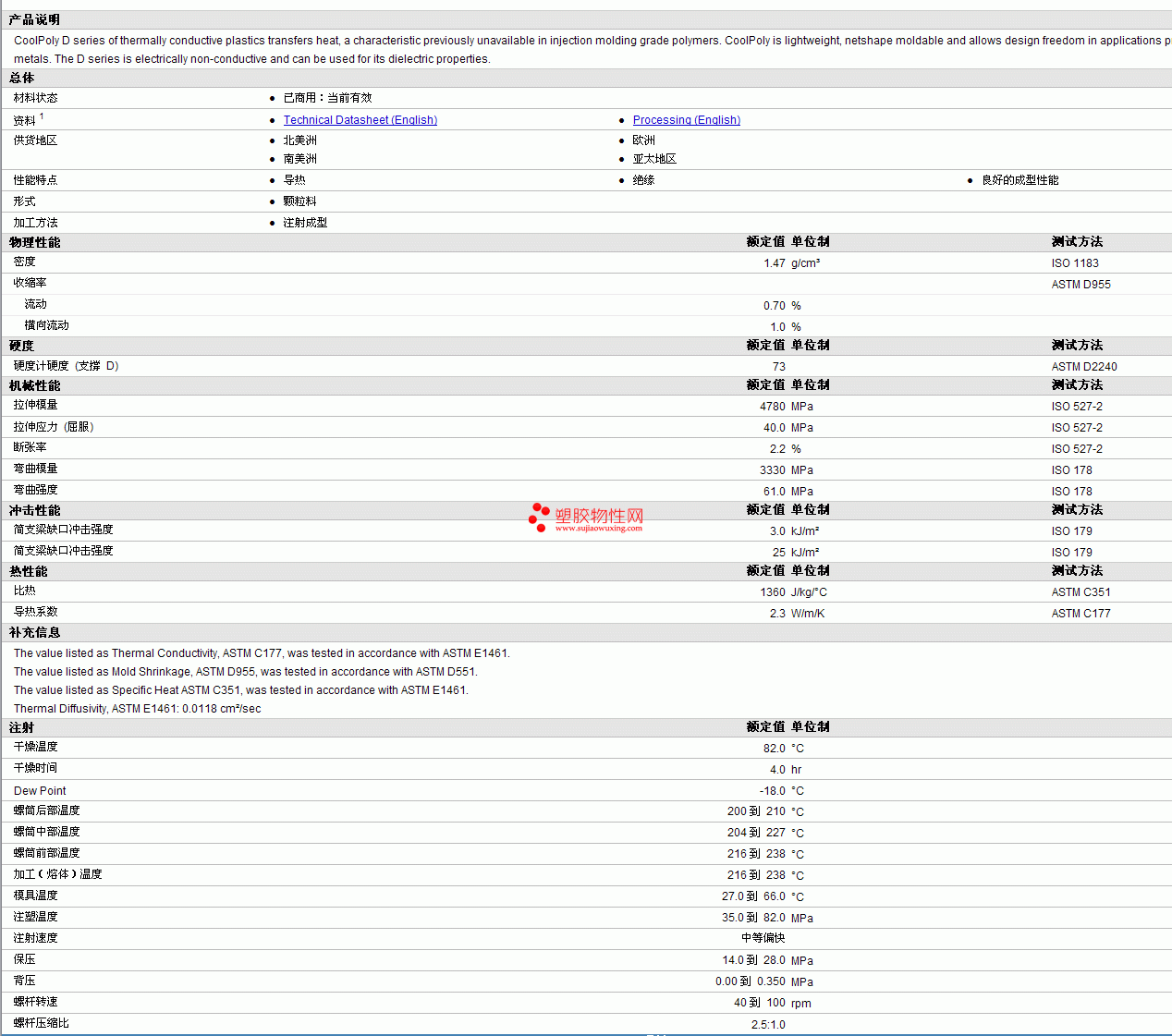1172x1036 pixels.
Task: Select the "颗粒料" form entry
Action: coord(300,201)
